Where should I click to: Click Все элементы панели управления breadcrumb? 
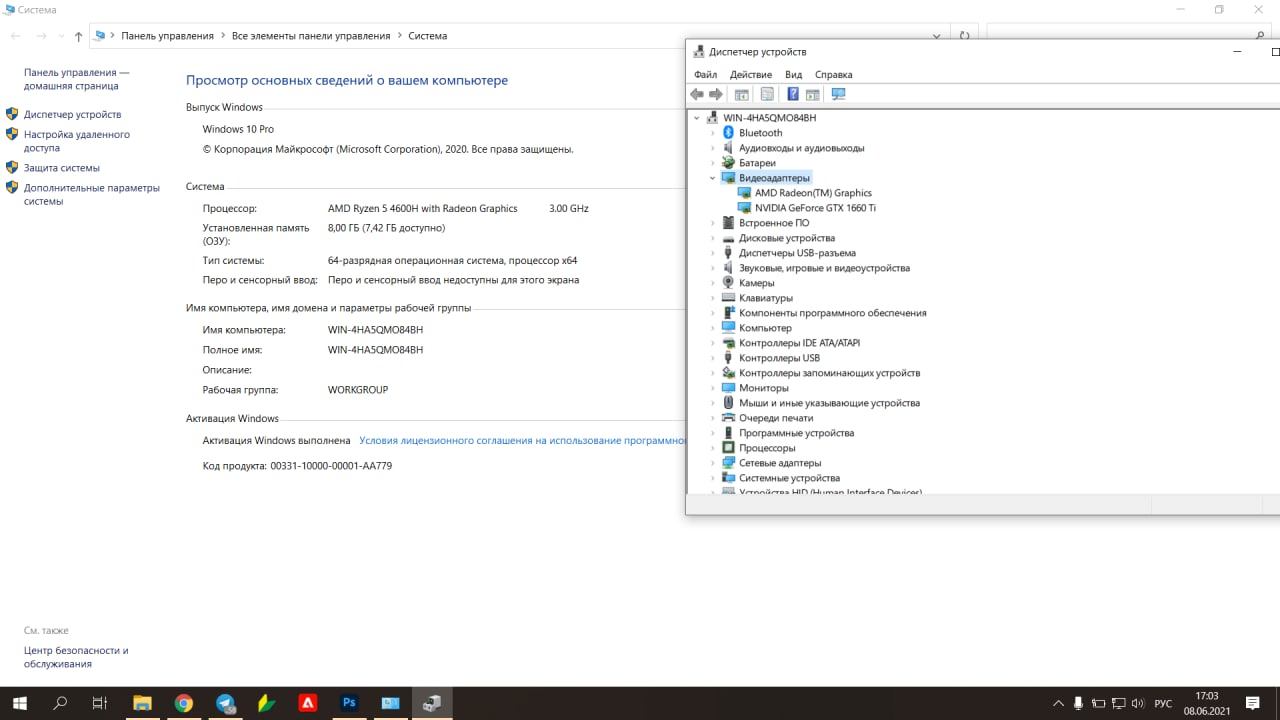(311, 36)
